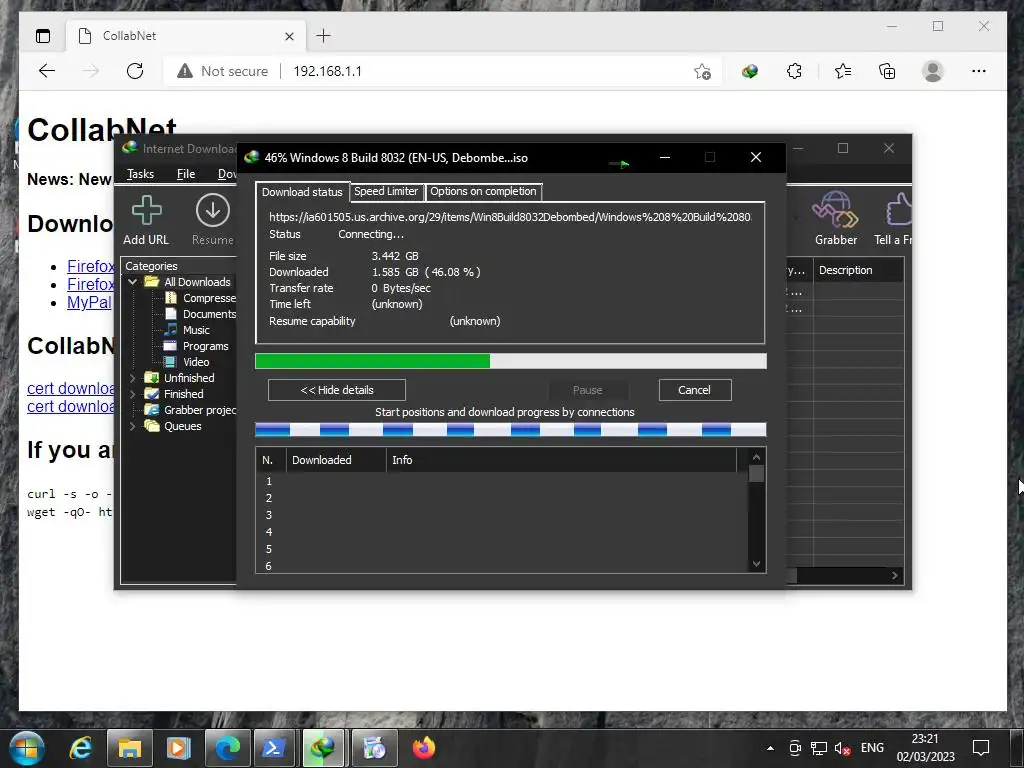This screenshot has height=768, width=1024.
Task: Click the MyPal download link
Action: (x=89, y=302)
